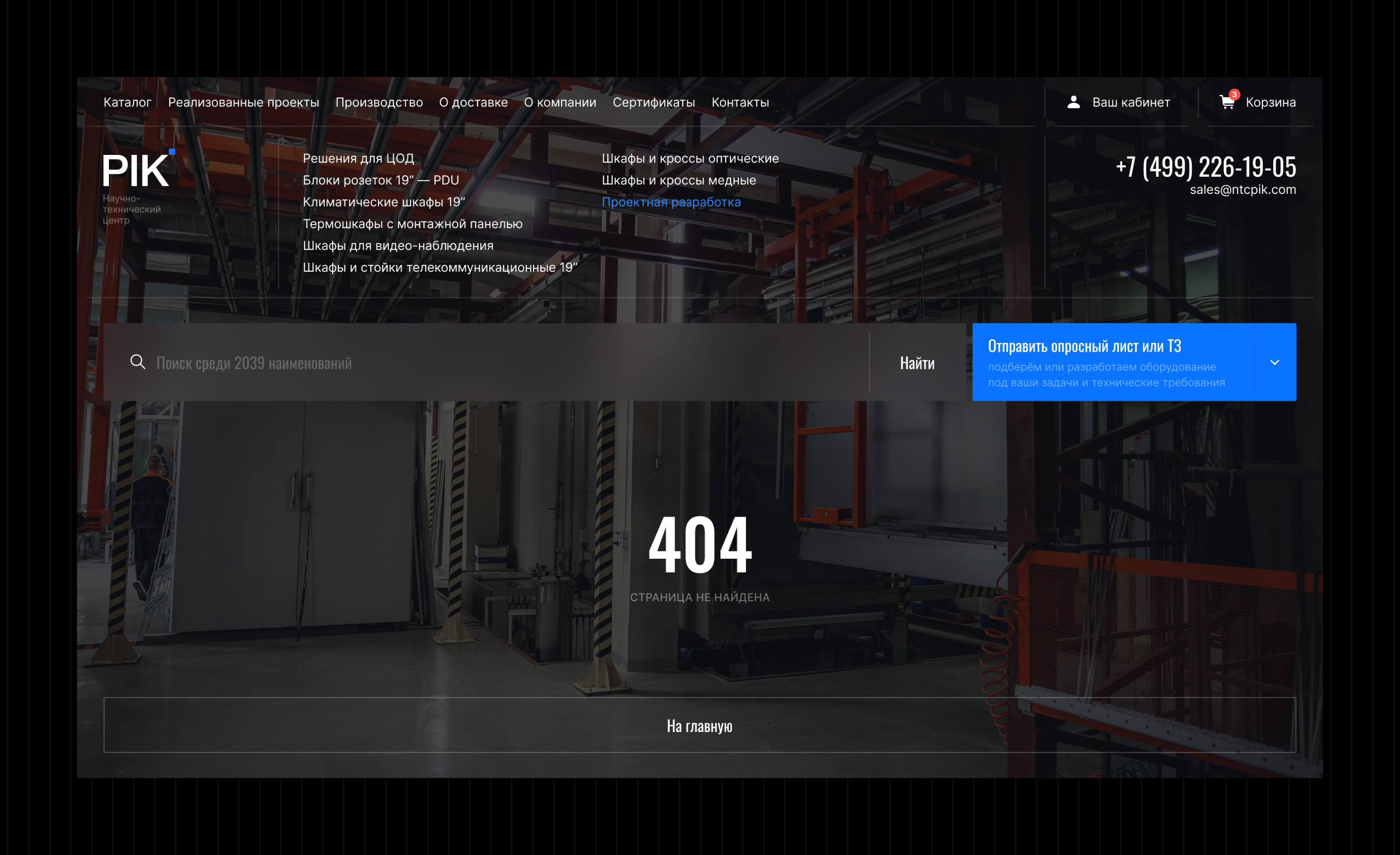The image size is (1400, 855).
Task: Click the magnifying glass search icon
Action: click(x=137, y=362)
